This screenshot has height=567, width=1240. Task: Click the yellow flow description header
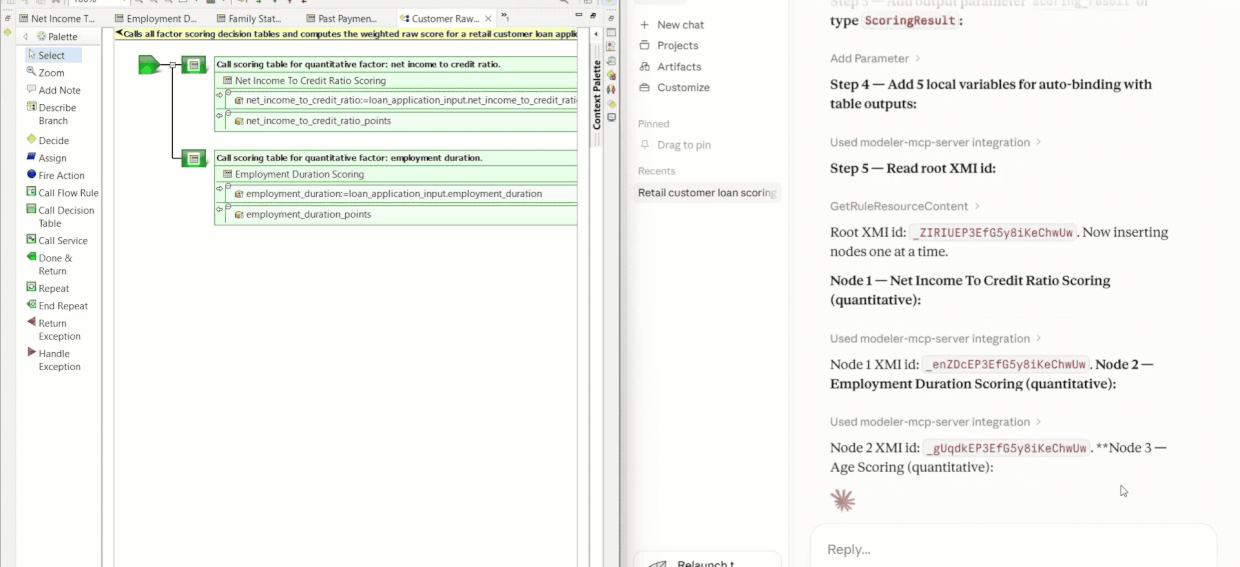coord(346,33)
